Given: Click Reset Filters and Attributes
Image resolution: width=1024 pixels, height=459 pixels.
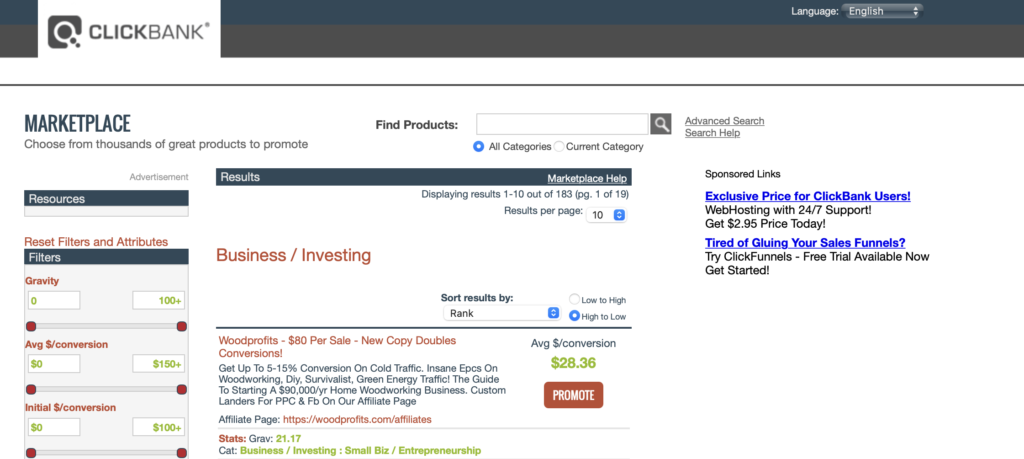Looking at the screenshot, I should coord(96,242).
